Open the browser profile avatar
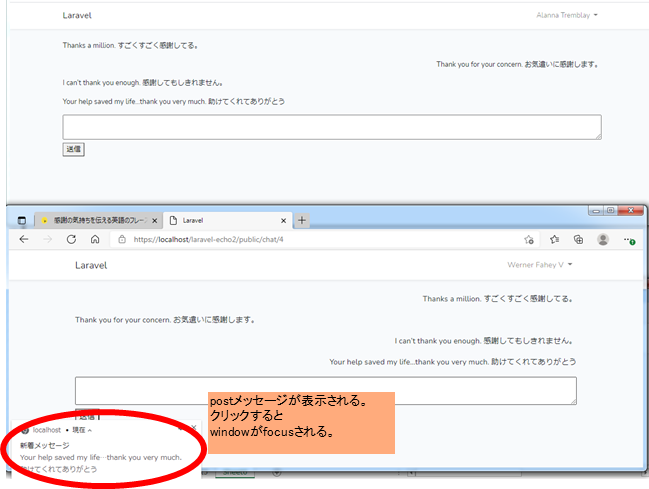The width and height of the screenshot is (649, 489). 603,239
